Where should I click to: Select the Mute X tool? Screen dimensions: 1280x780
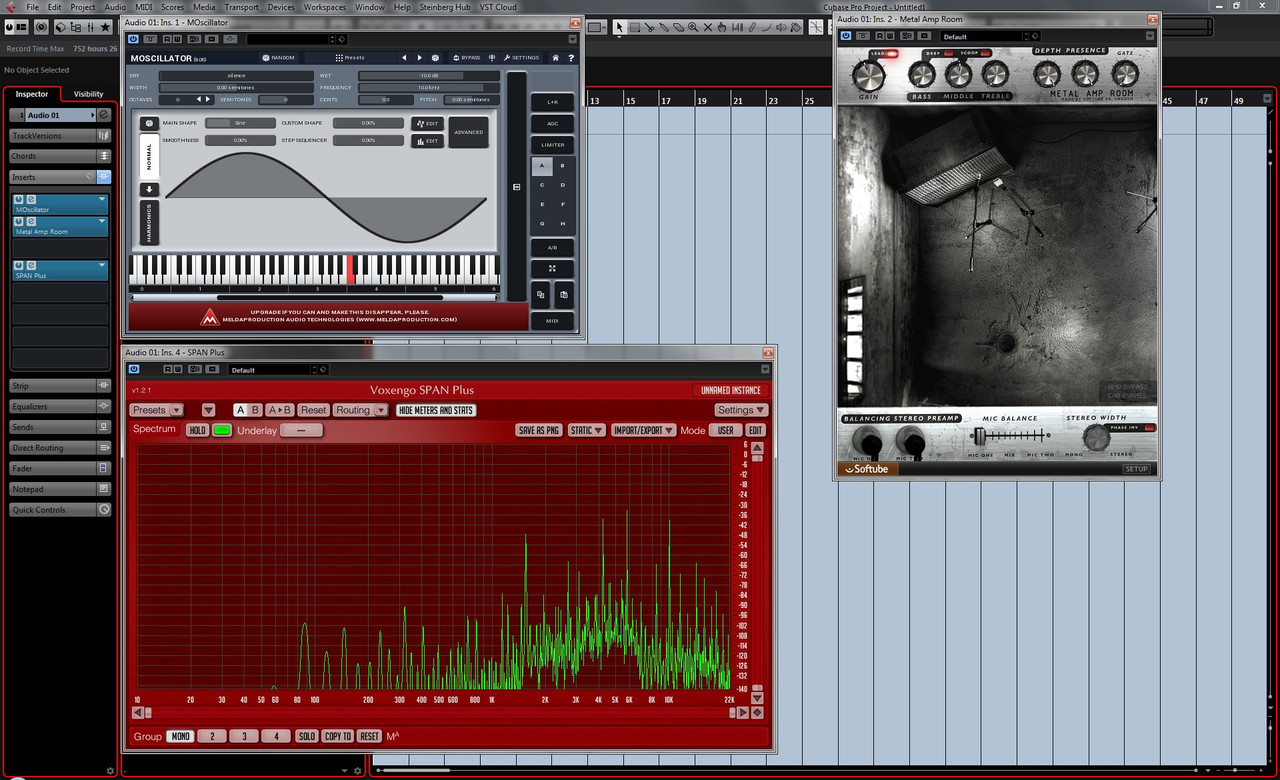coord(708,27)
